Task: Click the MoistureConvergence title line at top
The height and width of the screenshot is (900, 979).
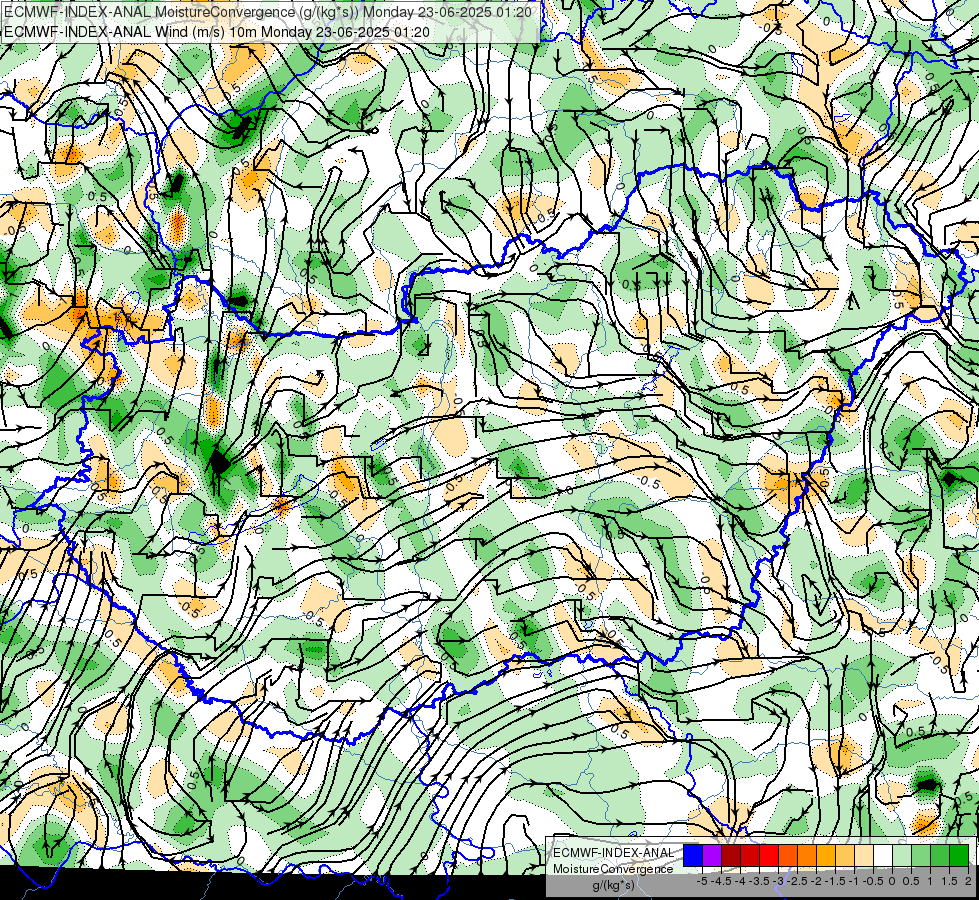Action: pos(268,12)
